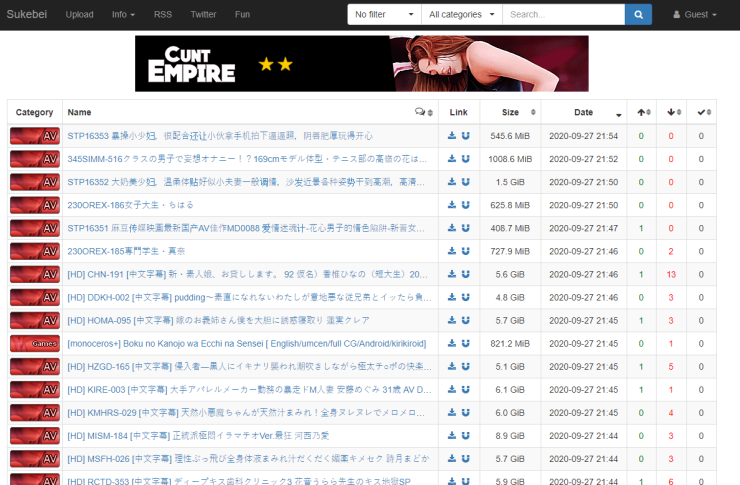Image resolution: width=740 pixels, height=485 pixels.
Task: Open the Upload page
Action: pos(79,15)
